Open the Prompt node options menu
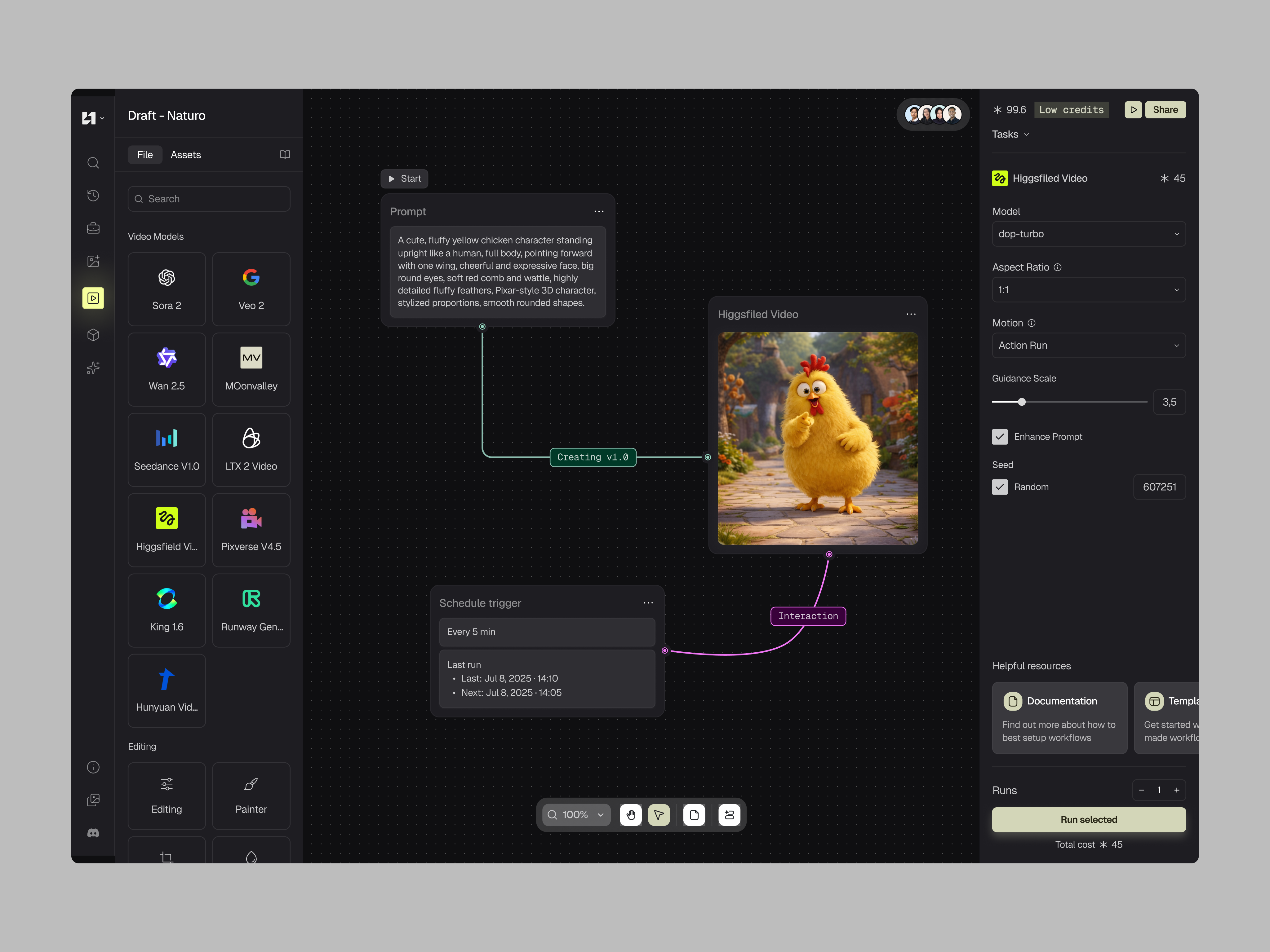The height and width of the screenshot is (952, 1270). [x=599, y=211]
